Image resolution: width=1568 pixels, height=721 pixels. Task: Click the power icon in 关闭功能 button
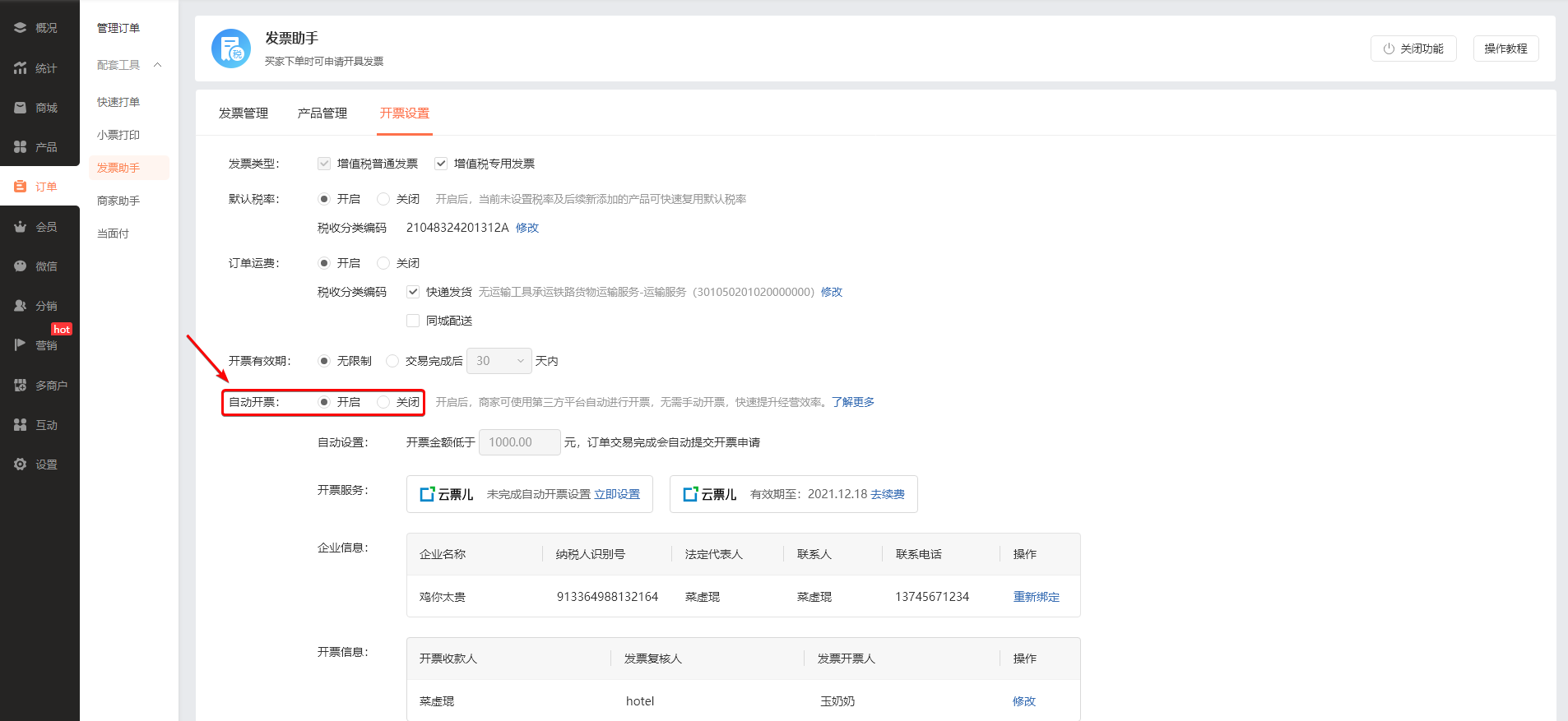pyautogui.click(x=1389, y=49)
